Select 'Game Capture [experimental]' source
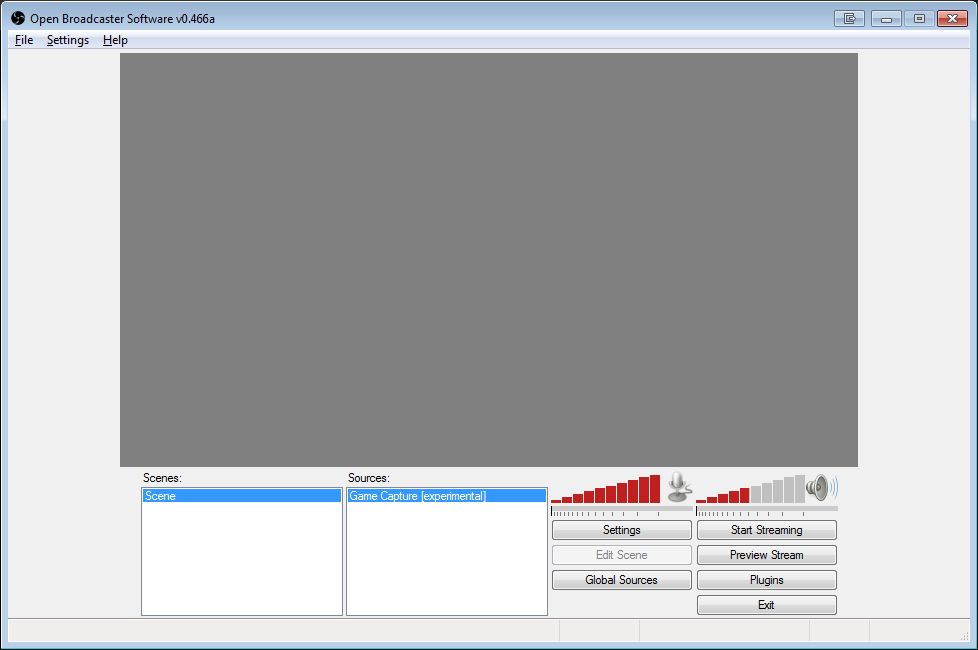Viewport: 978px width, 650px height. (447, 496)
